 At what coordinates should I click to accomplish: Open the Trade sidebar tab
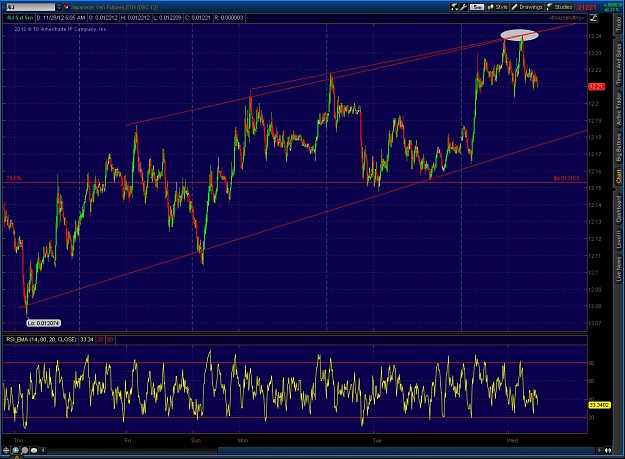619,25
